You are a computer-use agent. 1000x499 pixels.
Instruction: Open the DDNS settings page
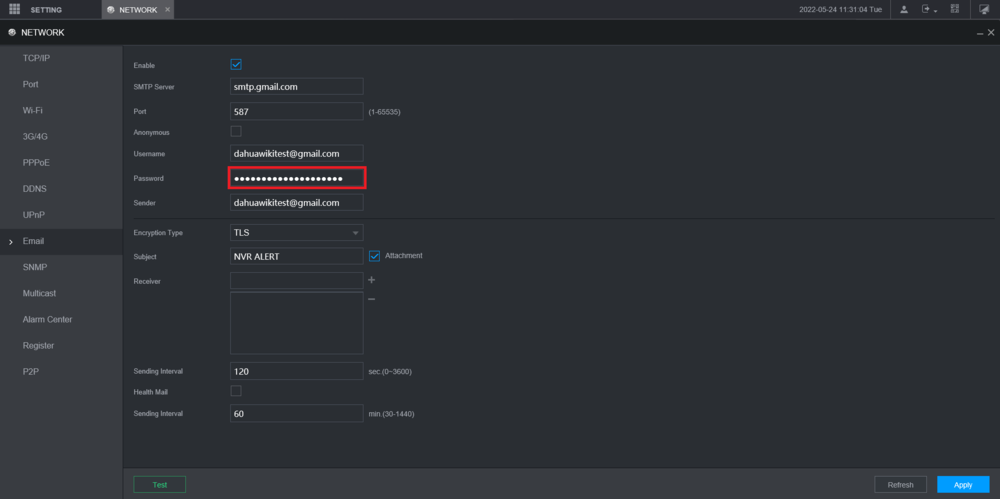point(34,189)
